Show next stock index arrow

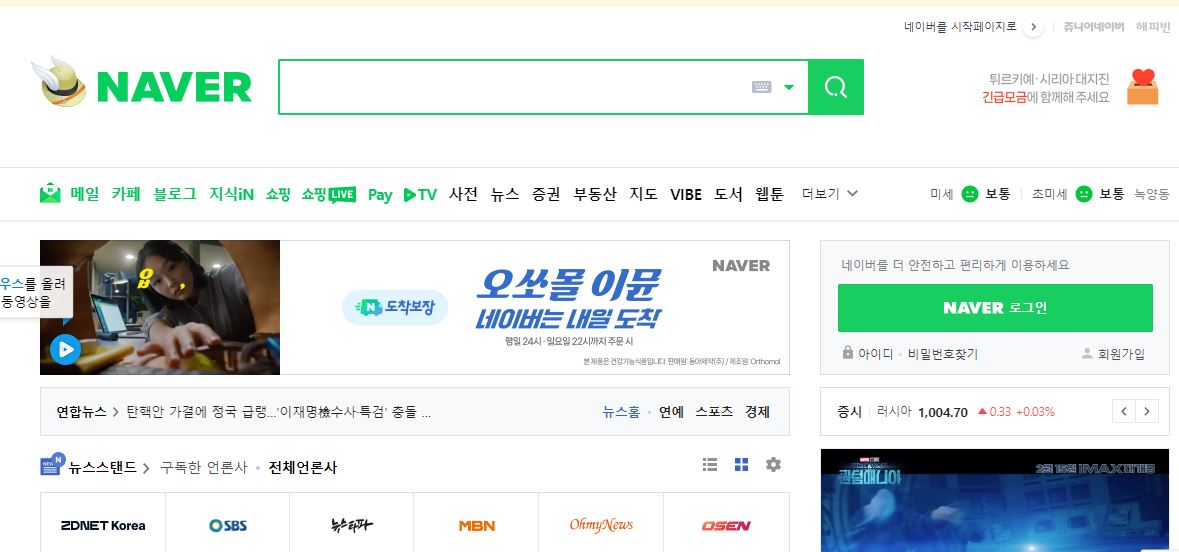click(x=1147, y=411)
